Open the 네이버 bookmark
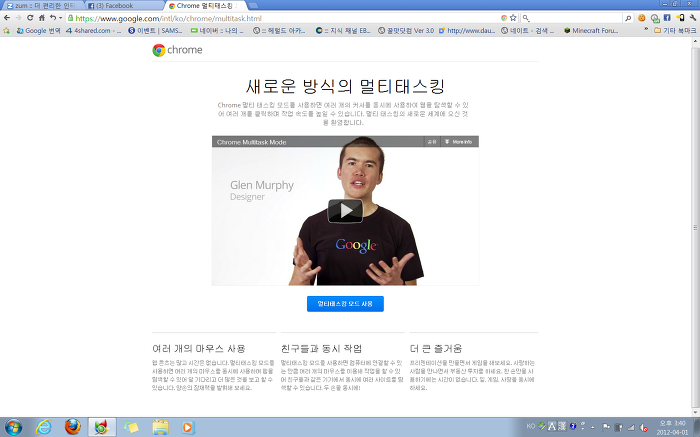The height and width of the screenshot is (437, 700). coord(217,31)
